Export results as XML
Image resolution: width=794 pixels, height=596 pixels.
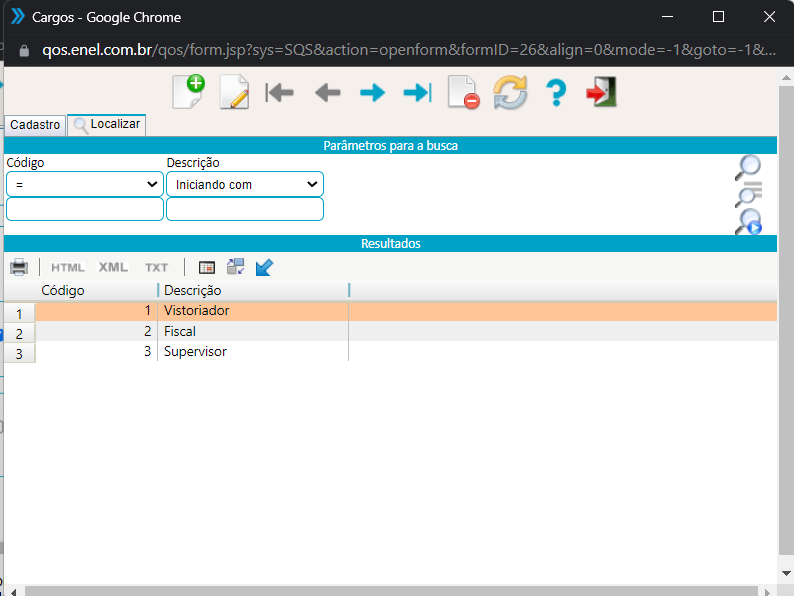[x=113, y=267]
